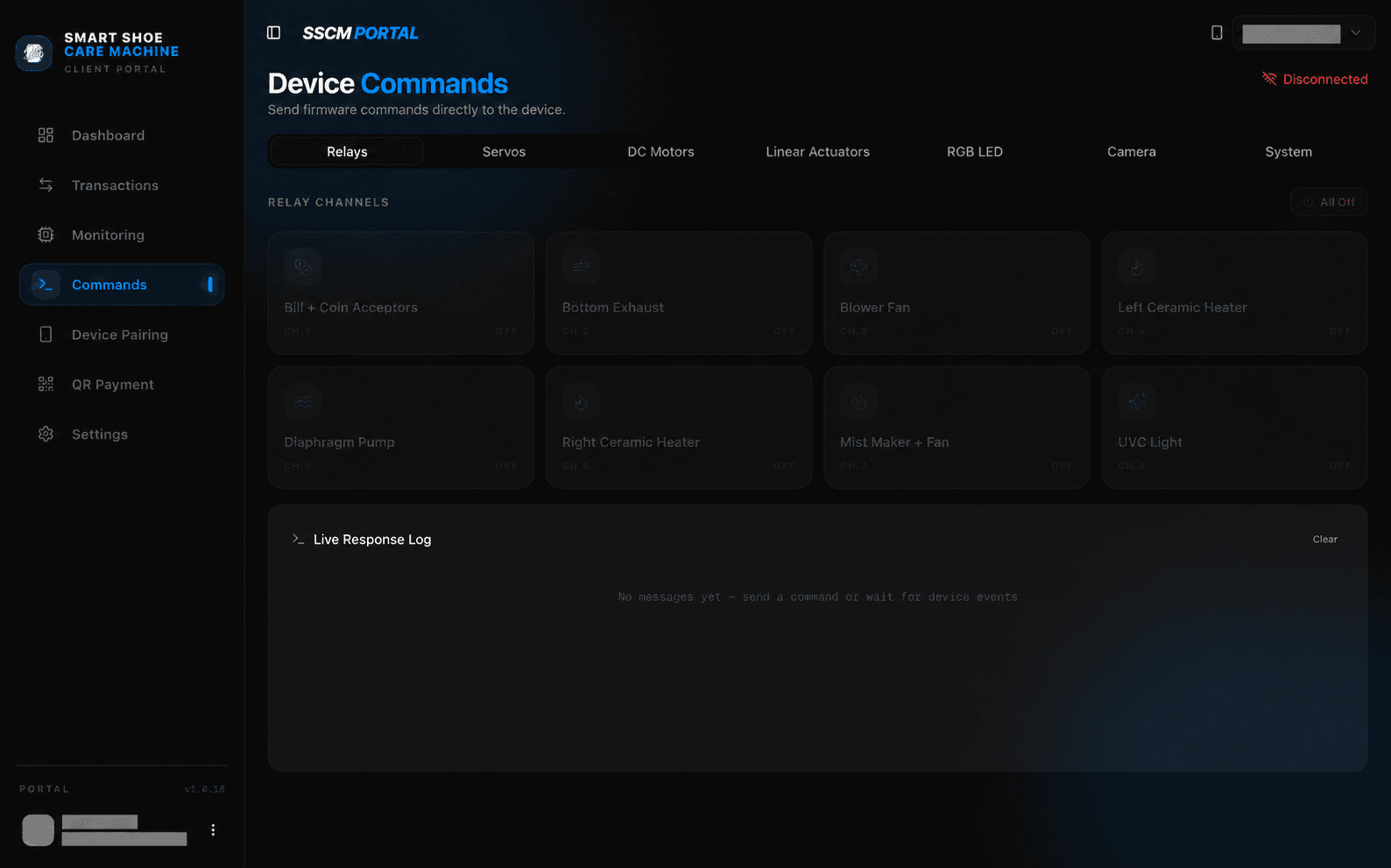Switch to the DC Motors tab
Viewport: 1391px width, 868px height.
click(x=660, y=152)
